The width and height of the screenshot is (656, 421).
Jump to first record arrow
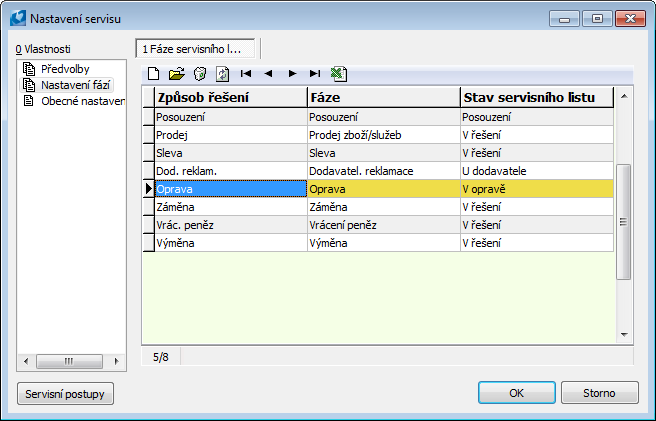point(246,74)
